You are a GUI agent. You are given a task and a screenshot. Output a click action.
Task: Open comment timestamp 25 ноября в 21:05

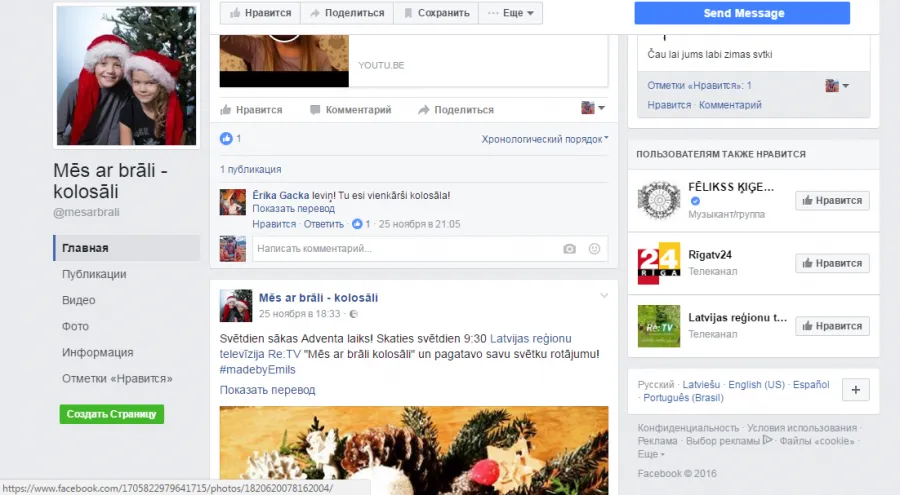(x=419, y=224)
